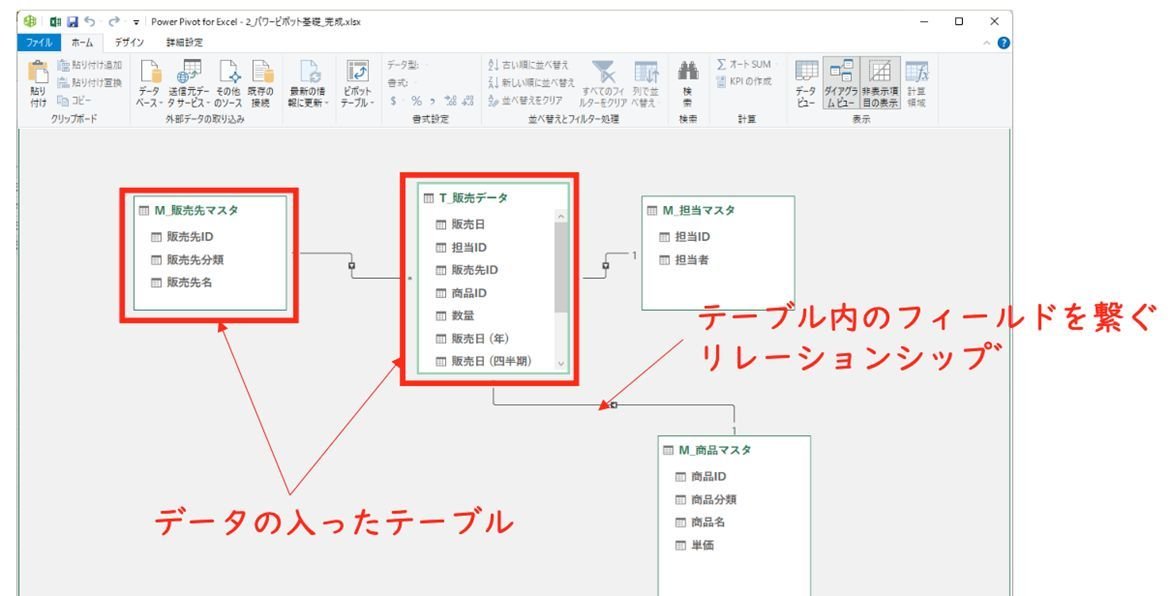Click the blue help question mark icon
The height and width of the screenshot is (596, 1171).
[x=1004, y=43]
